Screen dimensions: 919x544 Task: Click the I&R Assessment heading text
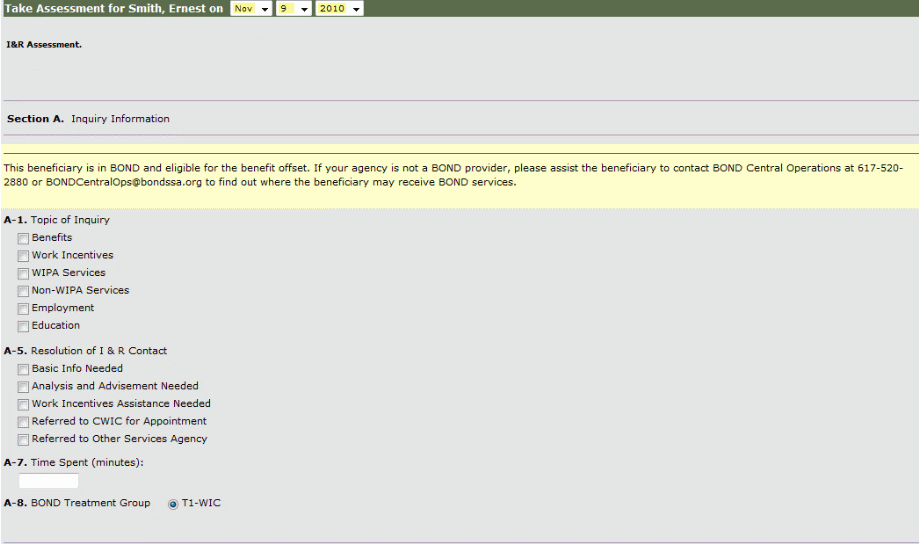coord(44,45)
